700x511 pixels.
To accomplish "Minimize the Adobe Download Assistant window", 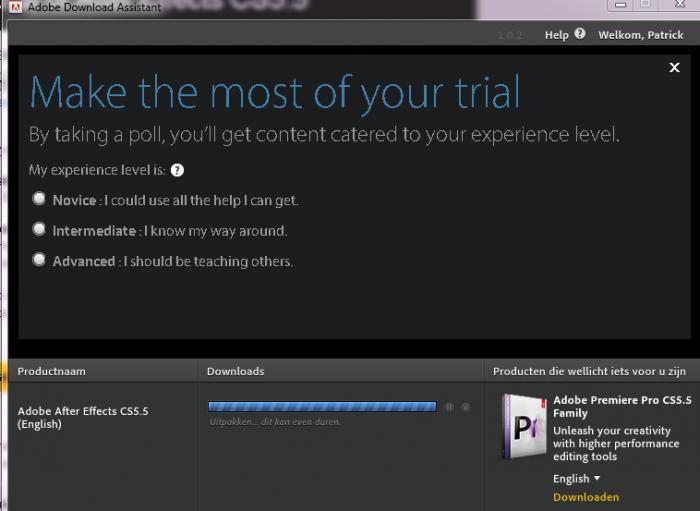I will pos(620,5).
